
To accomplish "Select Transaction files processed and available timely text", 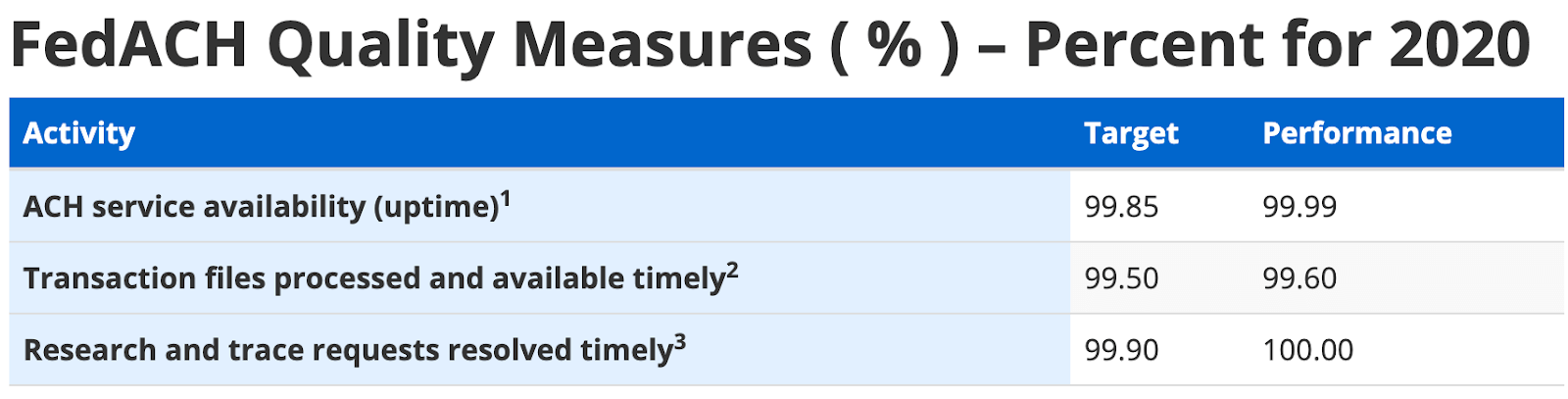I will coord(372,278).
